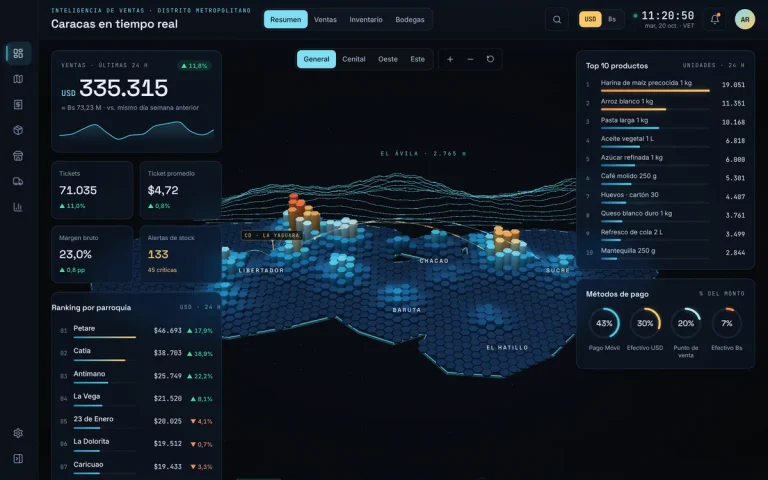This screenshot has height=480, width=768.
Task: Open the sales receipt sidebar icon
Action: tap(18, 104)
